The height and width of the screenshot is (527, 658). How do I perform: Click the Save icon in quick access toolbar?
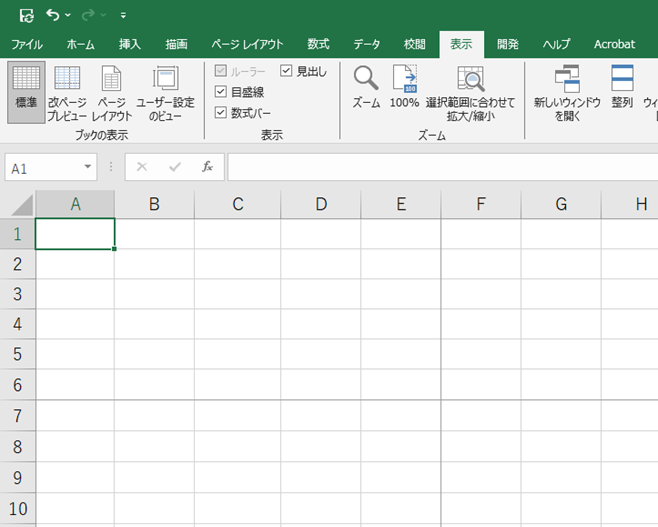point(27,15)
